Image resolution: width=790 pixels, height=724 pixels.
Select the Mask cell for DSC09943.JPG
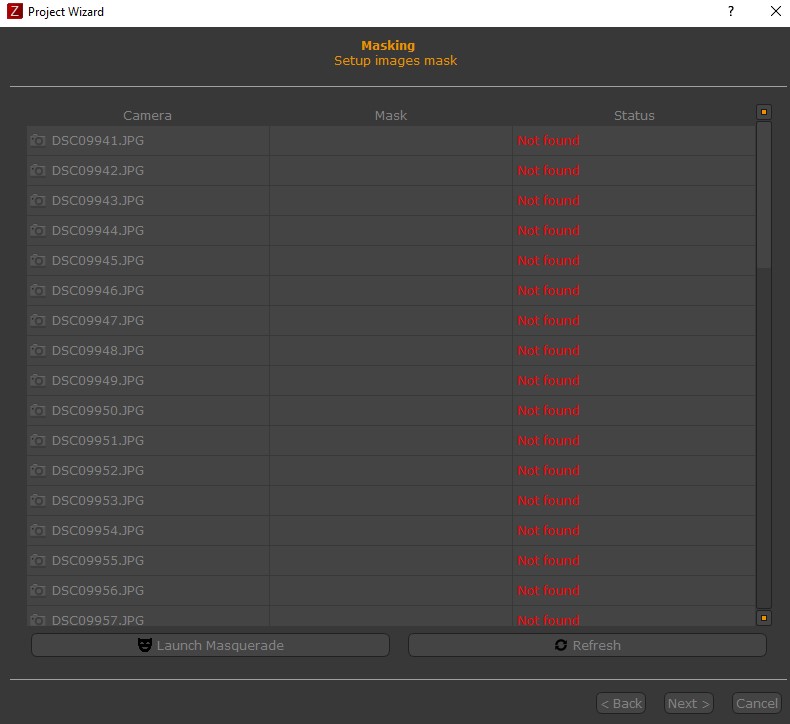(x=390, y=201)
